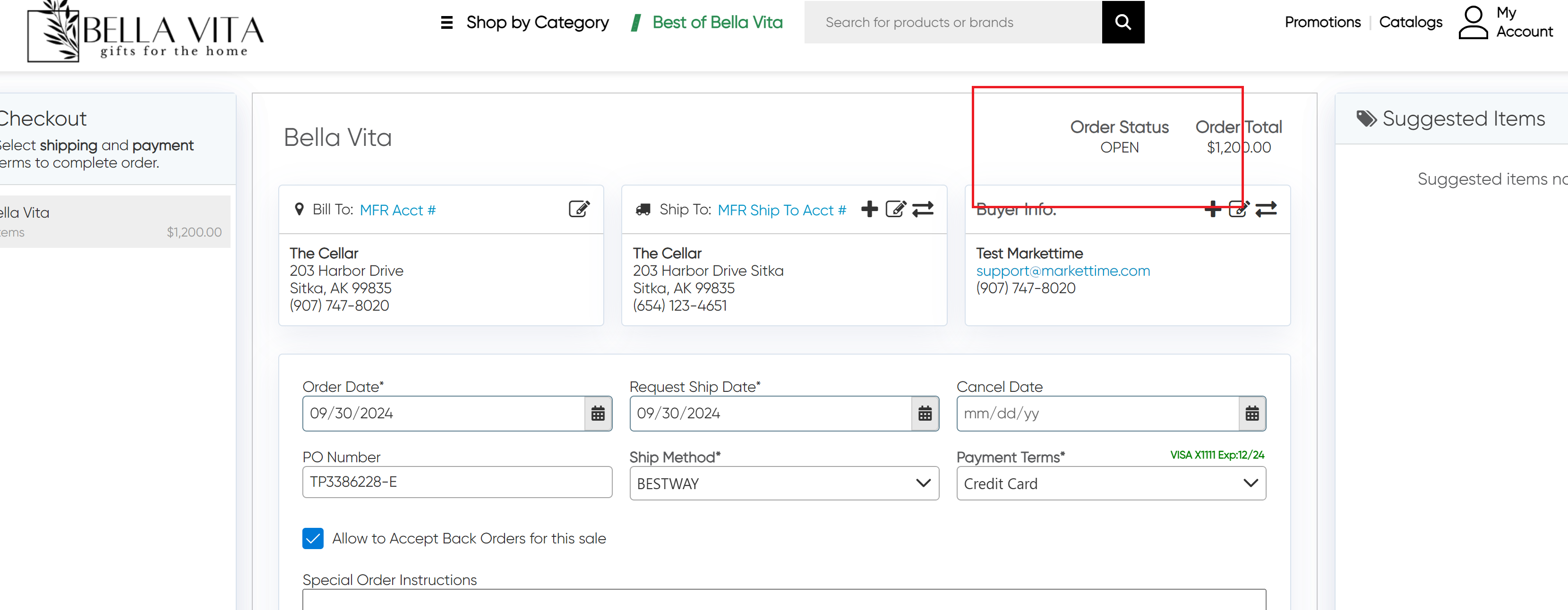Focus the product search field
This screenshot has width=1568, height=610.
click(952, 23)
